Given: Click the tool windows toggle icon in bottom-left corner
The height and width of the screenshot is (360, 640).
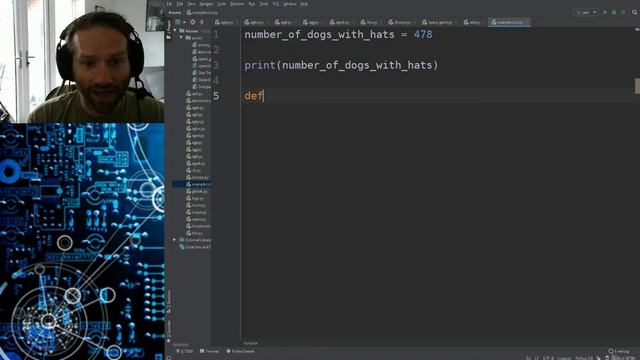Looking at the screenshot, I should [169, 358].
